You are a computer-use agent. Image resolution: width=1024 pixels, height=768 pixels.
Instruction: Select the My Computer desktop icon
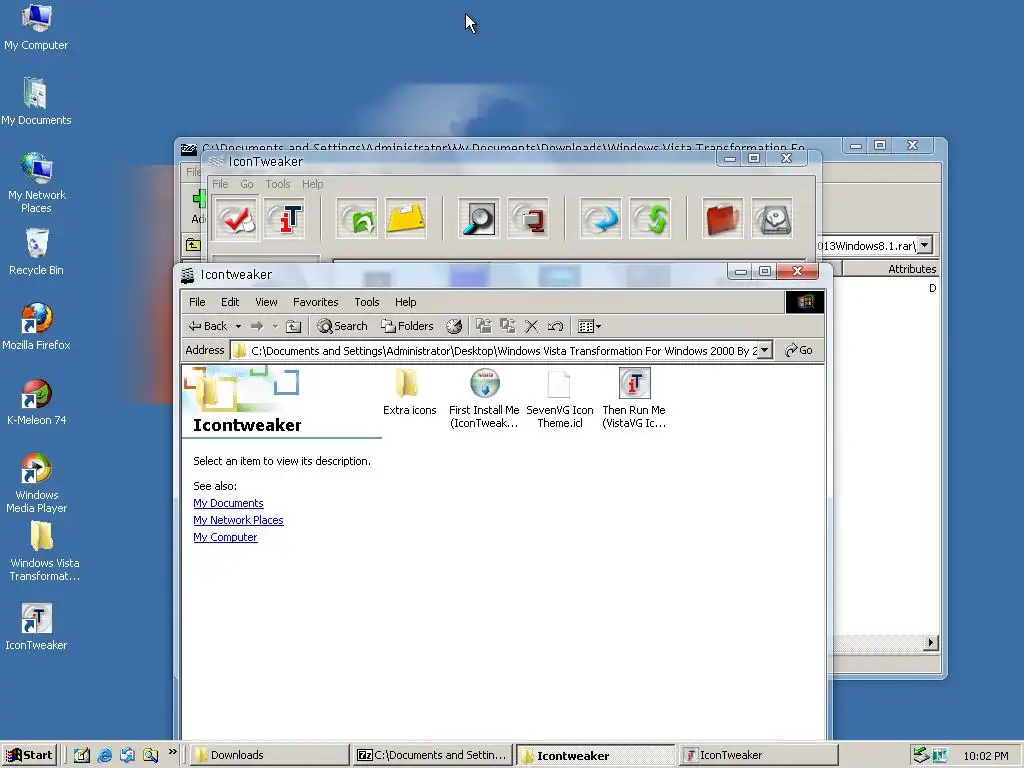[x=36, y=27]
